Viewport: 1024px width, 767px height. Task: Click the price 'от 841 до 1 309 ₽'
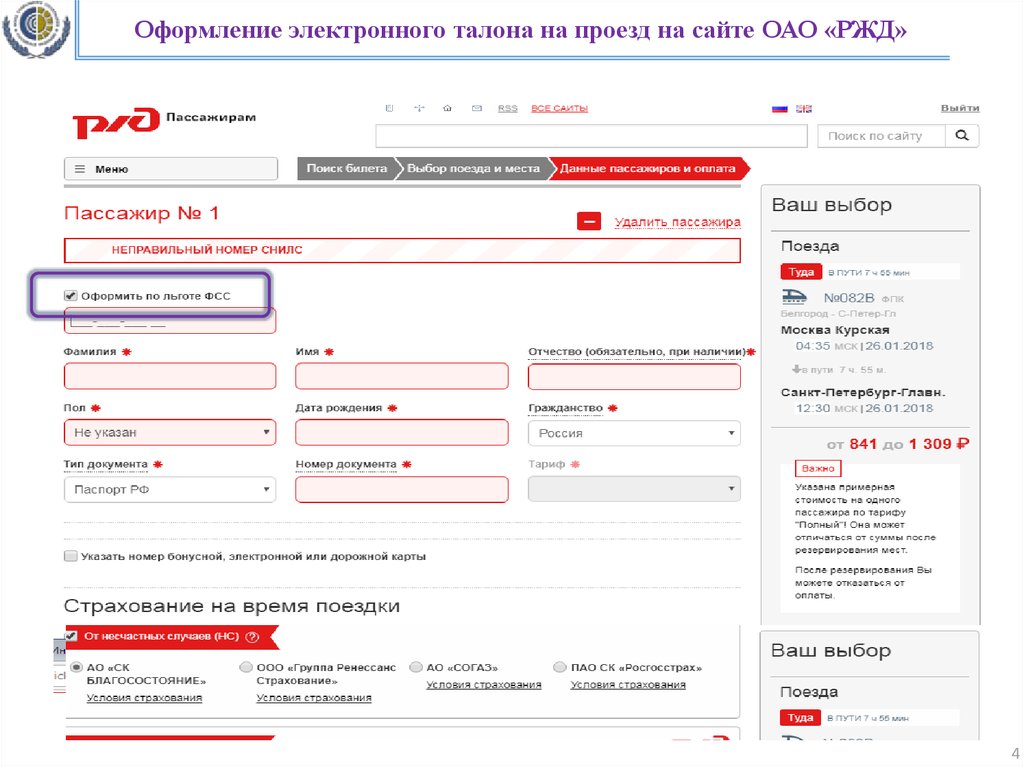click(x=898, y=444)
